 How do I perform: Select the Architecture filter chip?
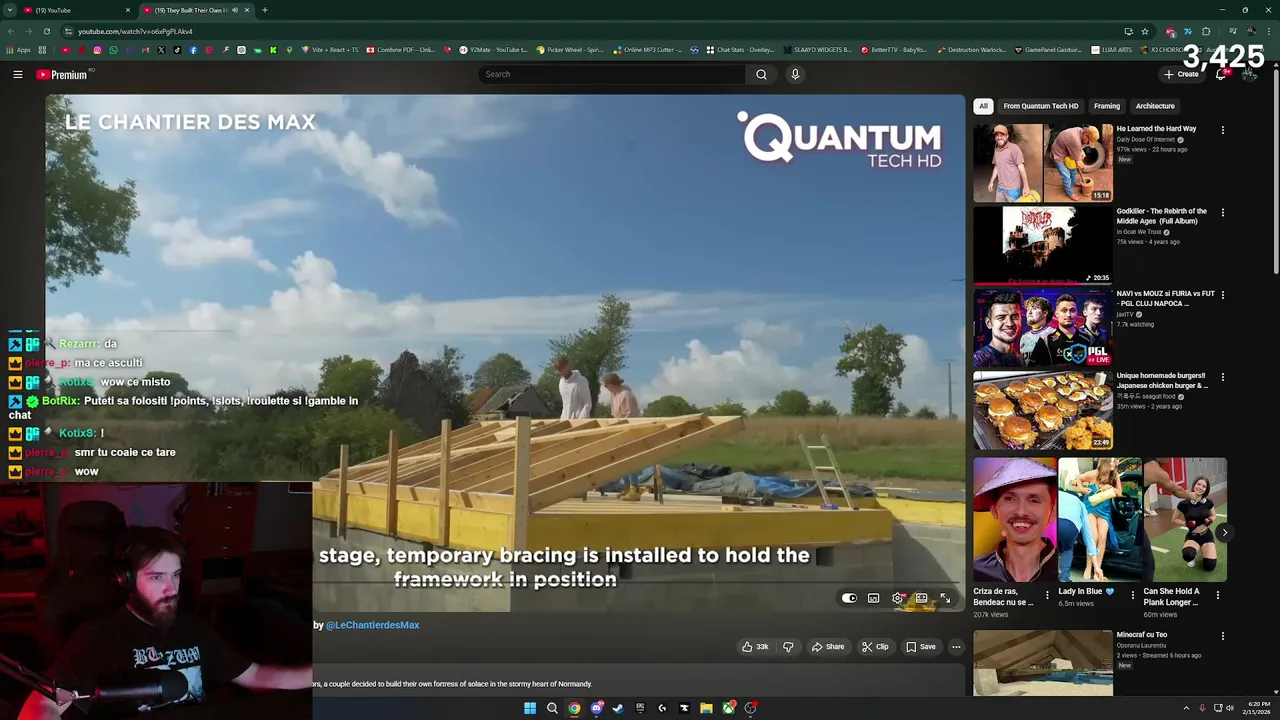[1155, 106]
